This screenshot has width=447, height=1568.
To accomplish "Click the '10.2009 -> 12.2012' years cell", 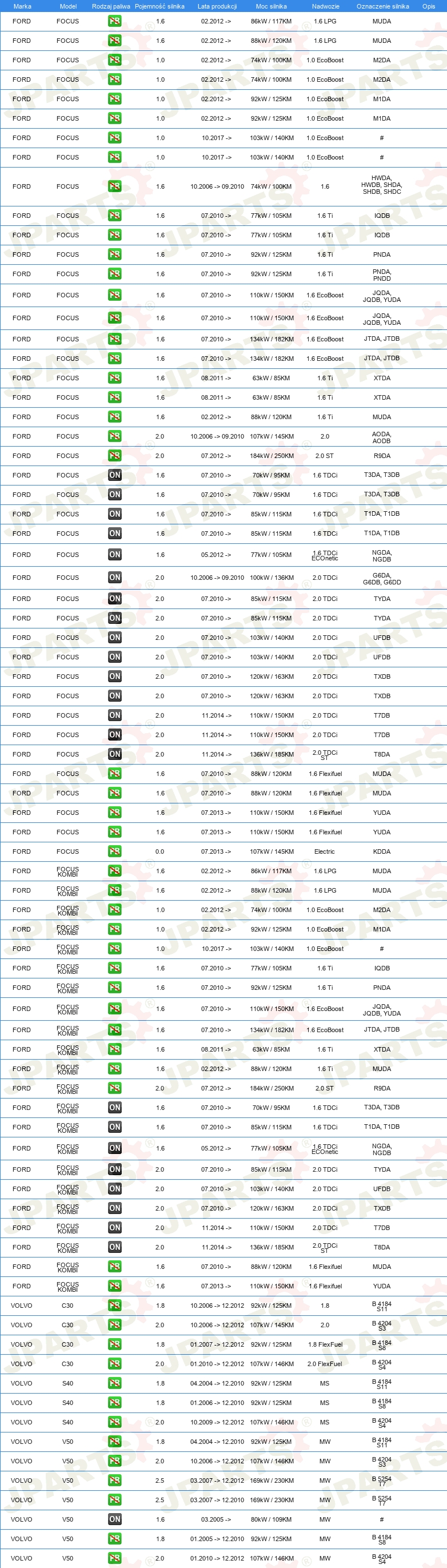I will [217, 1423].
